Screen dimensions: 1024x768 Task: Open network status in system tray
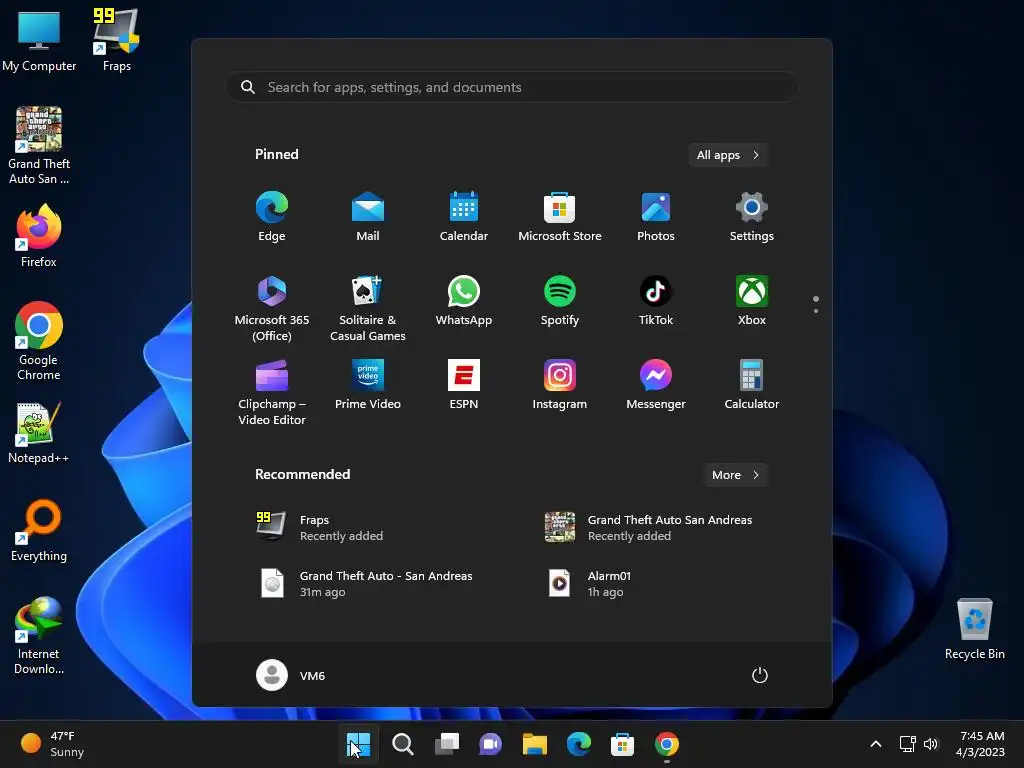(x=907, y=744)
